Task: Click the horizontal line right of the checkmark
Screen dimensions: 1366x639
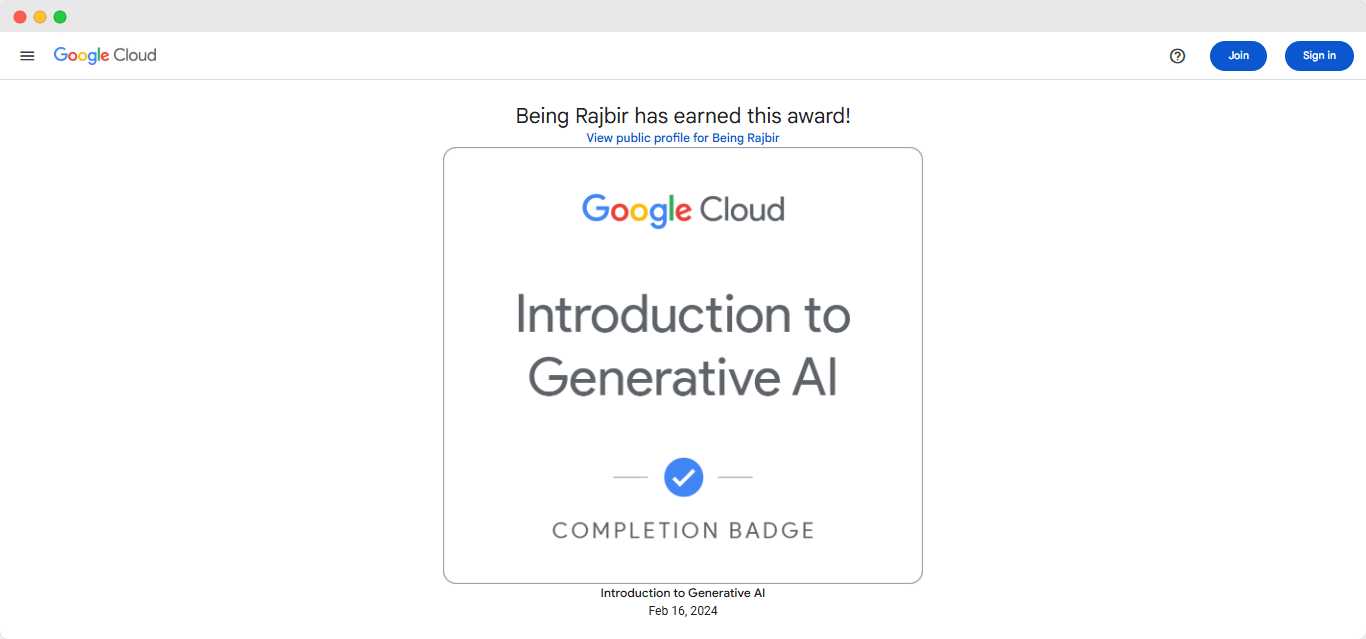Action: point(735,478)
